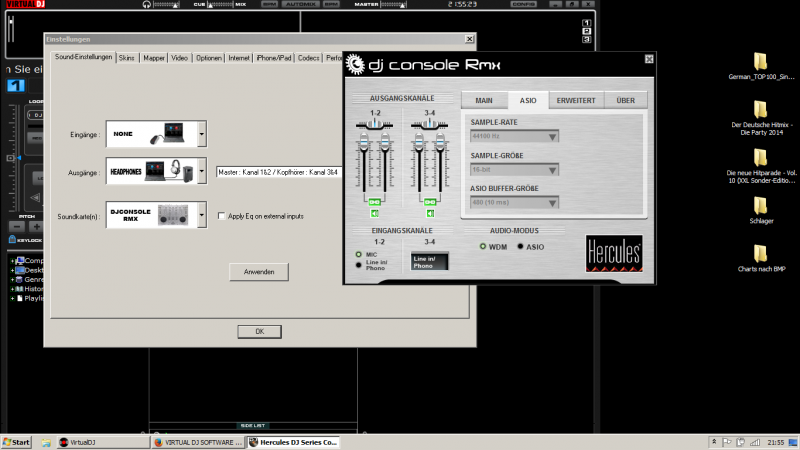Click the Anwenden button

[x=259, y=272]
